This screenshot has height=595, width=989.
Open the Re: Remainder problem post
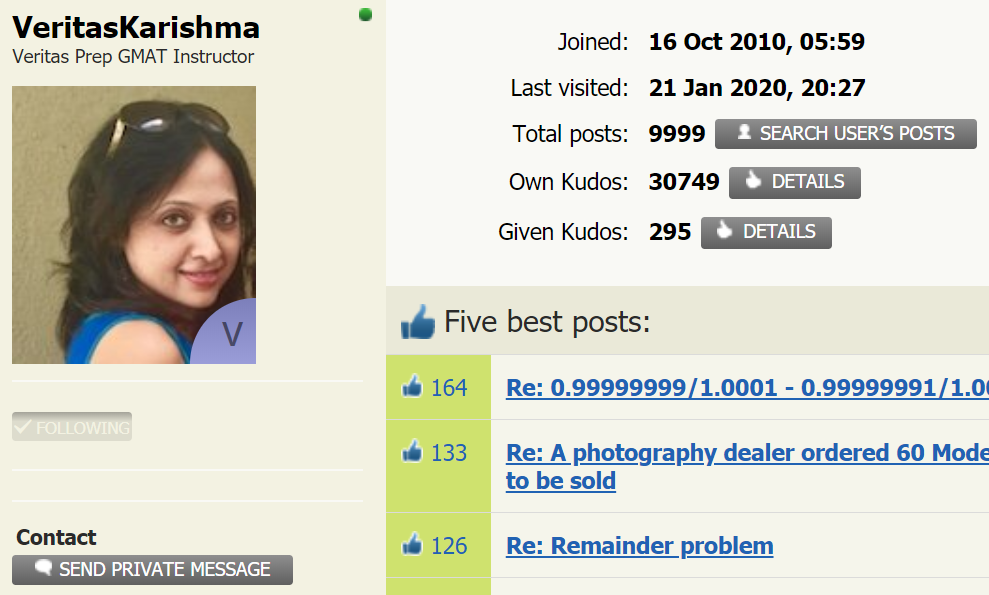(x=640, y=546)
